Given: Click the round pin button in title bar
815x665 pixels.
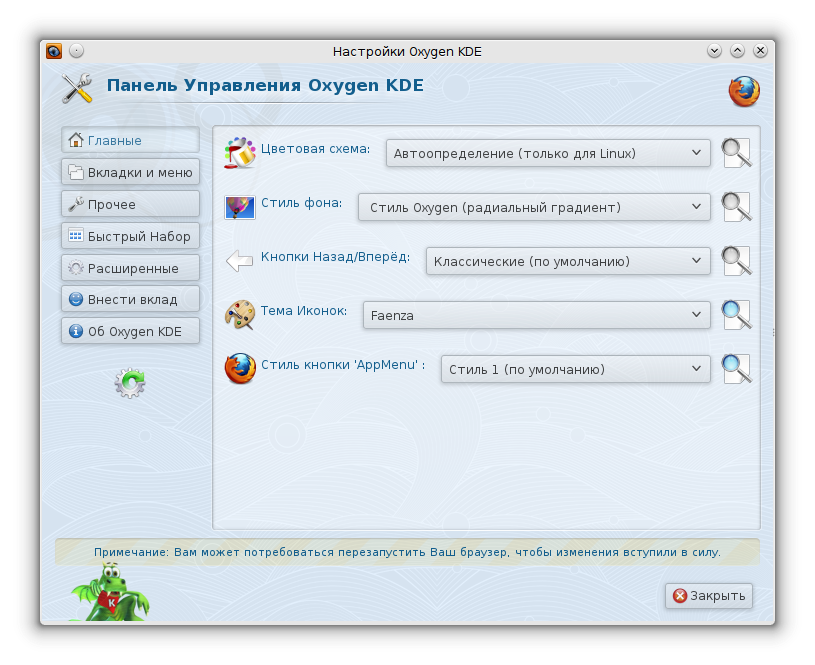Looking at the screenshot, I should click(x=76, y=51).
